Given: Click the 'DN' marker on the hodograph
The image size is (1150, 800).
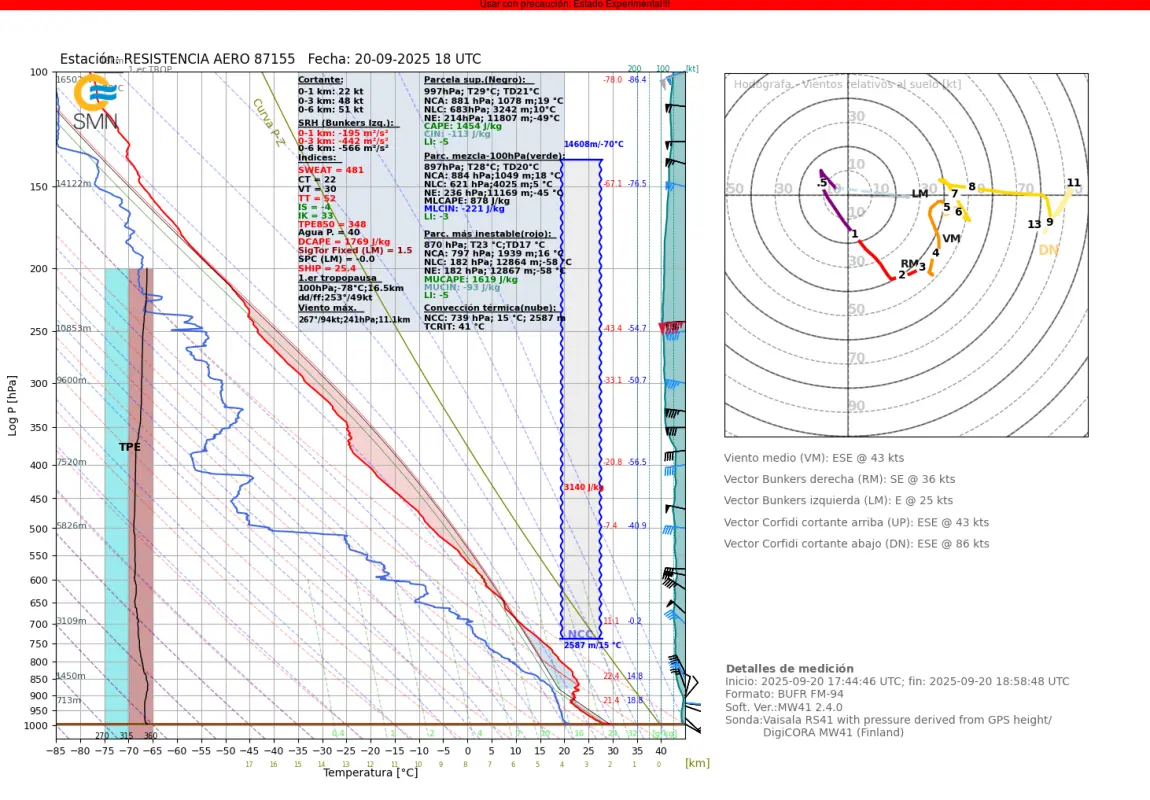Looking at the screenshot, I should (x=1049, y=251).
